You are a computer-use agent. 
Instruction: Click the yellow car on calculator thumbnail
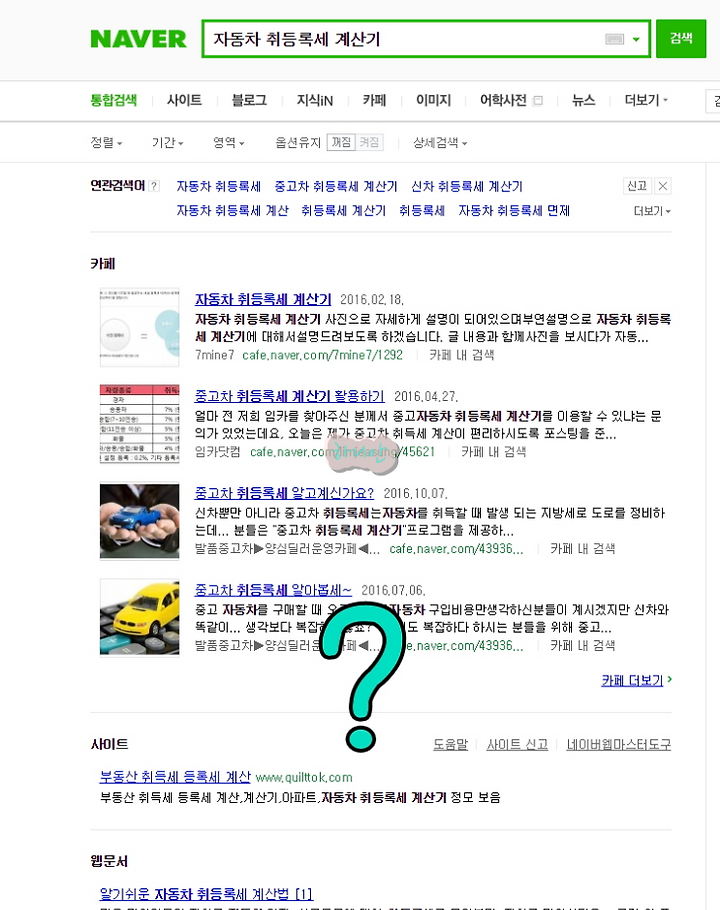tap(139, 618)
